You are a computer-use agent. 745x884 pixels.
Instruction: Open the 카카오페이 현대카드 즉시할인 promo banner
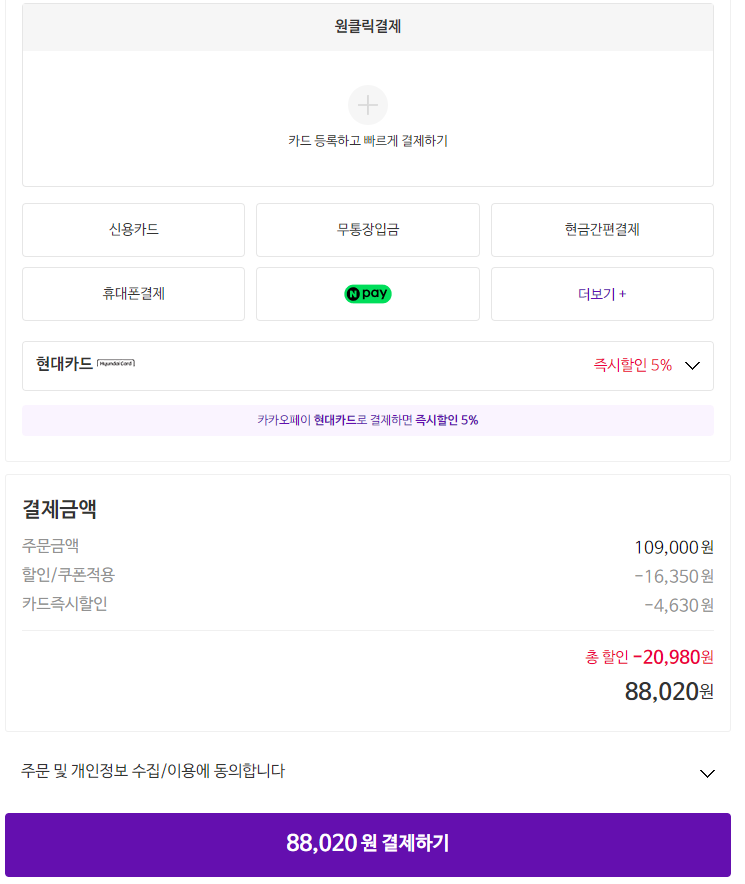coord(367,420)
